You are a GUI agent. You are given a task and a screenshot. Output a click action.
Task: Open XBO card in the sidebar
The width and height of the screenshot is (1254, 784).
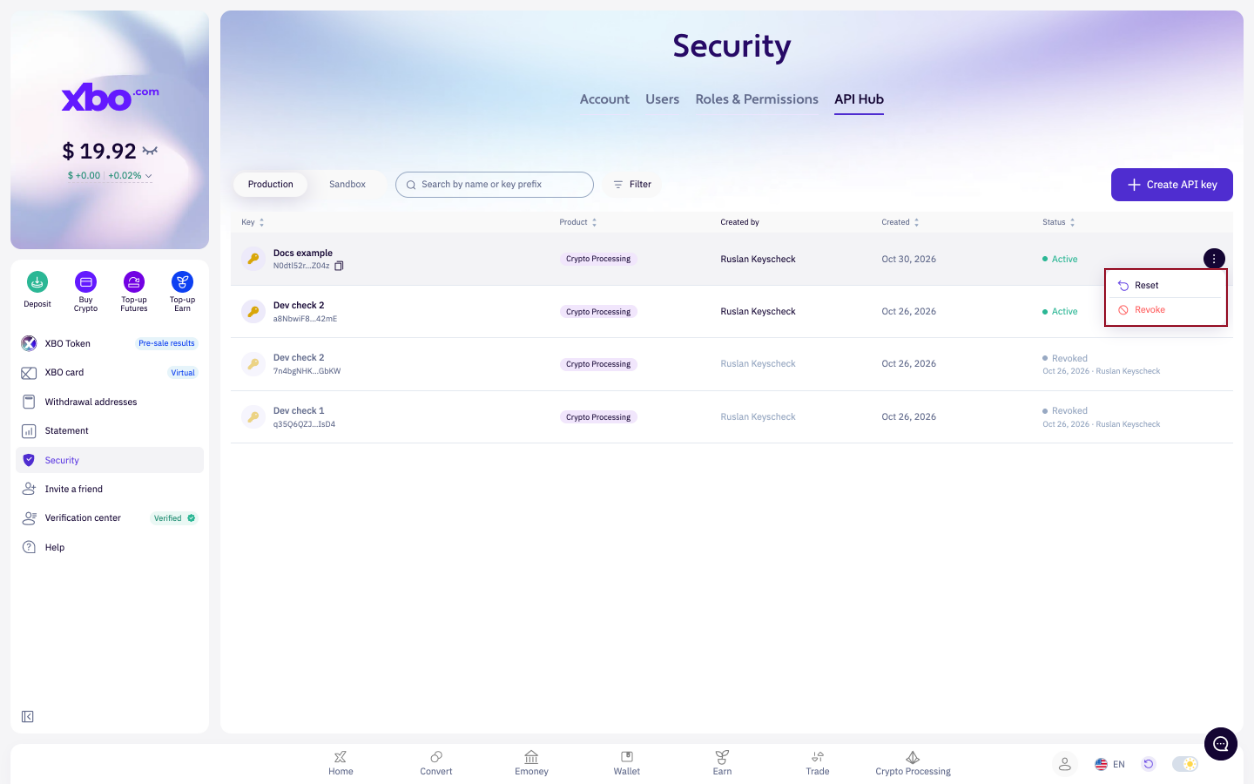tap(110, 372)
